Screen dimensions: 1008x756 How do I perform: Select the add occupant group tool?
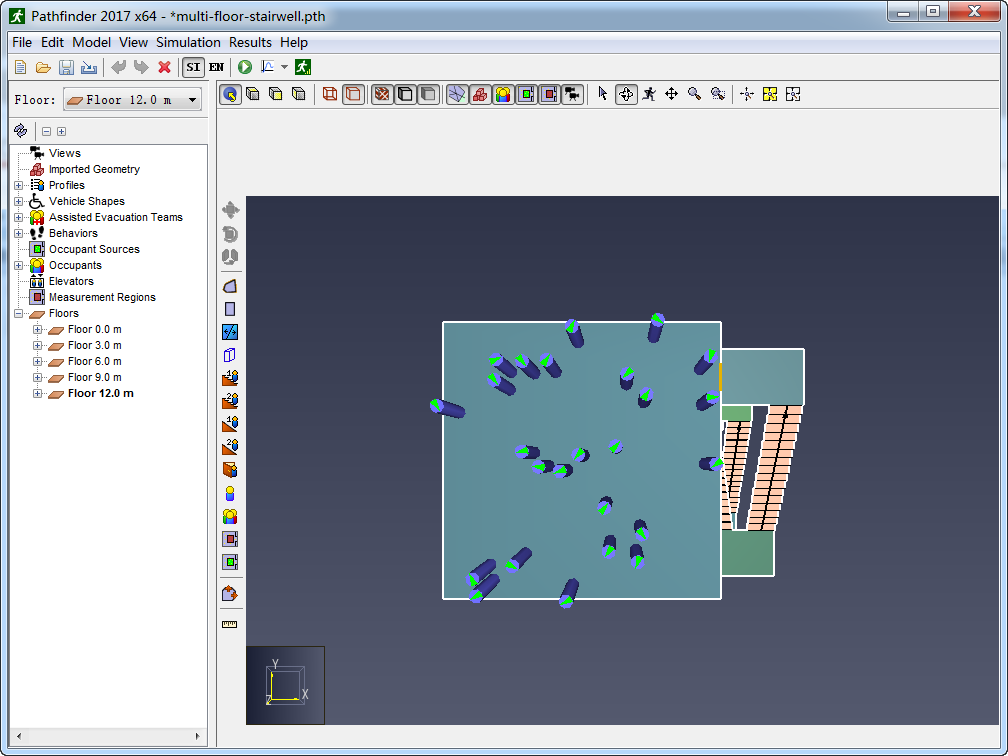point(230,516)
